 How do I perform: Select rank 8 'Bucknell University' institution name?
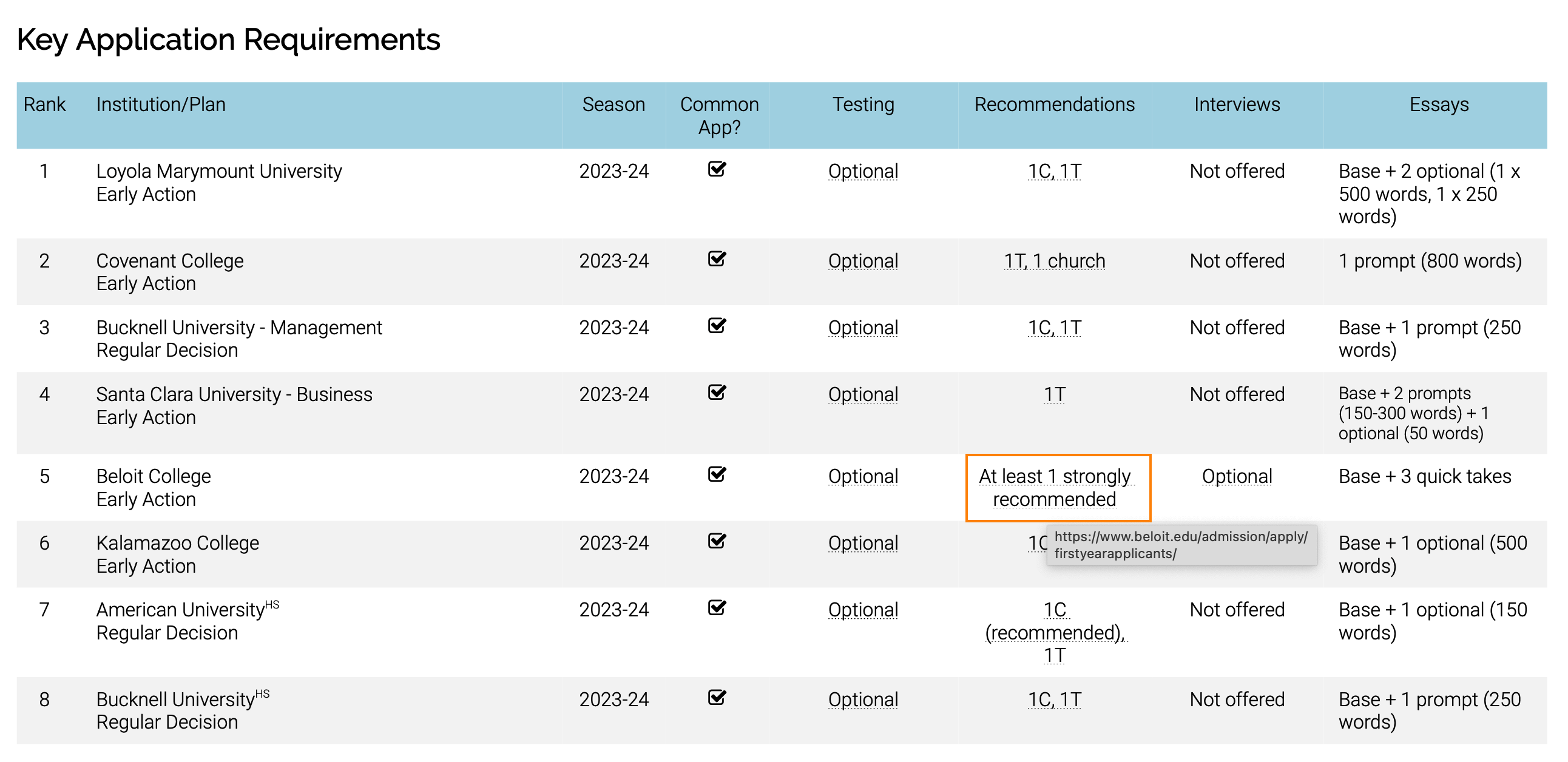[175, 700]
